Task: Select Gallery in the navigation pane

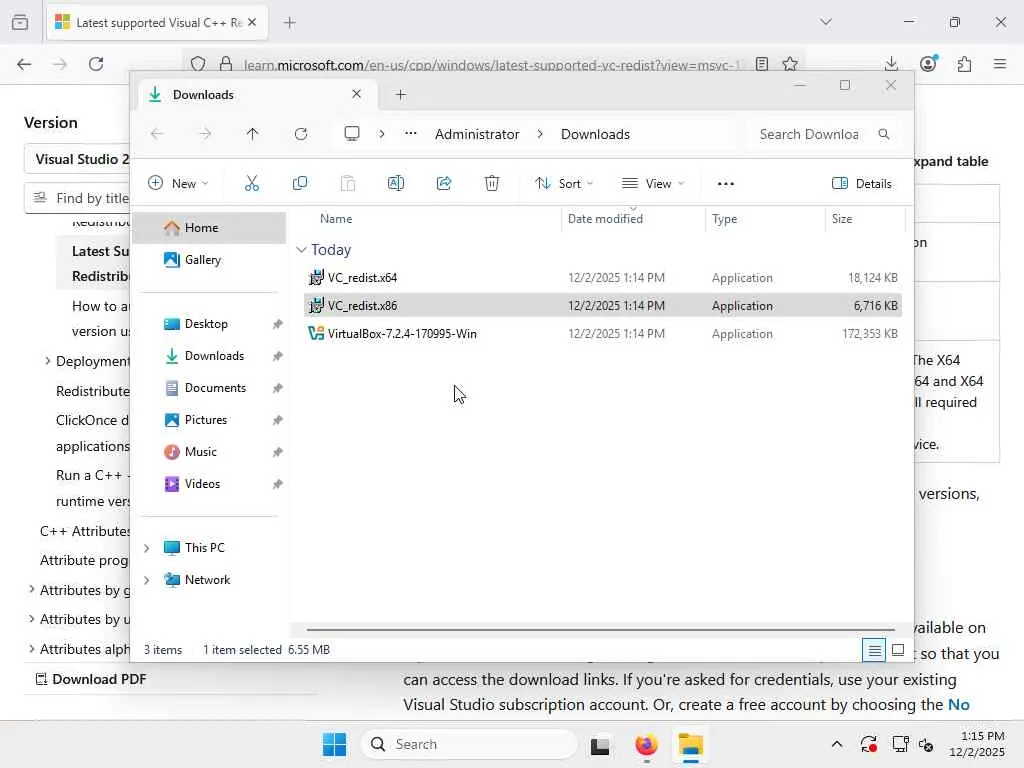Action: click(209, 260)
